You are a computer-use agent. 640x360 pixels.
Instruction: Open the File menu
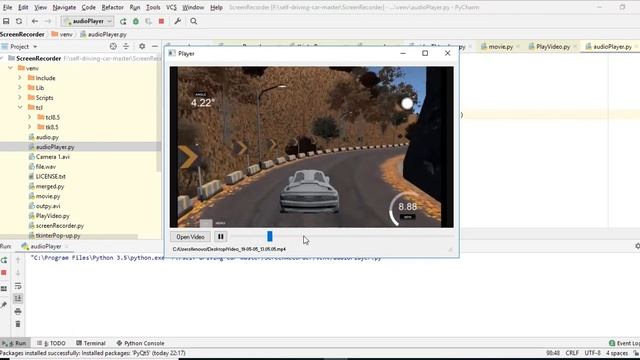point(7,7)
